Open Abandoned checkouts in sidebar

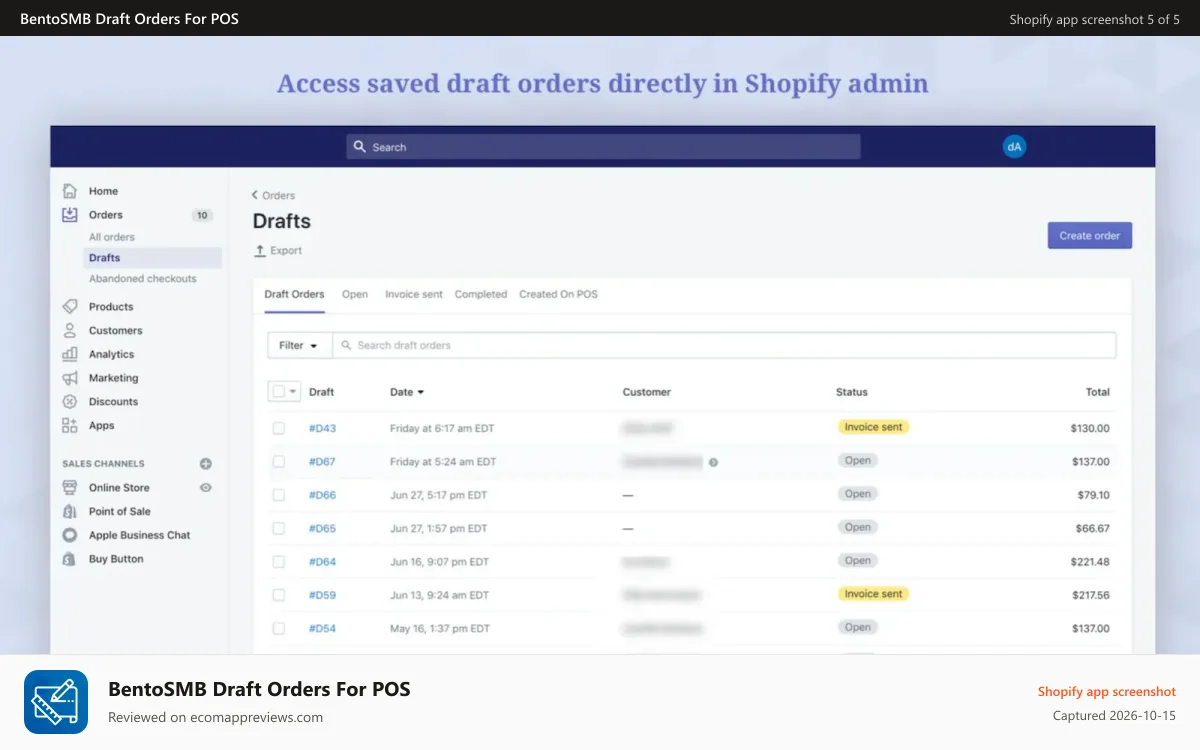(143, 279)
